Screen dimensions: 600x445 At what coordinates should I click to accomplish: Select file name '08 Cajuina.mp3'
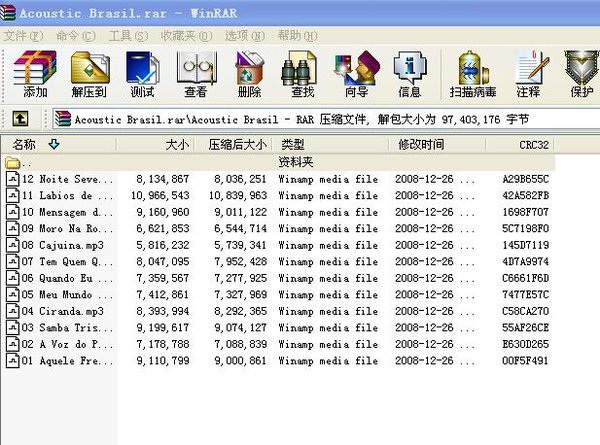(x=63, y=245)
